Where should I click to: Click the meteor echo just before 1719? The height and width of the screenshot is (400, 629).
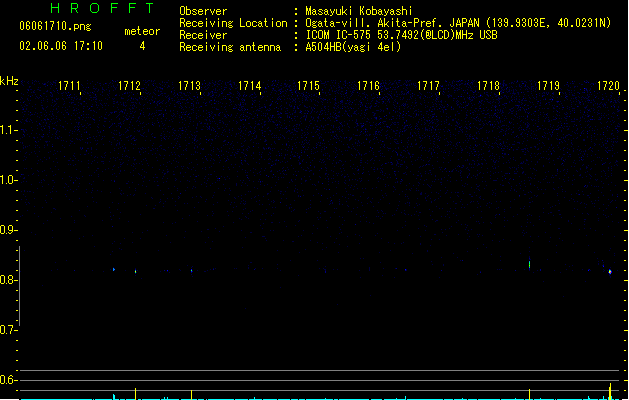point(530,264)
